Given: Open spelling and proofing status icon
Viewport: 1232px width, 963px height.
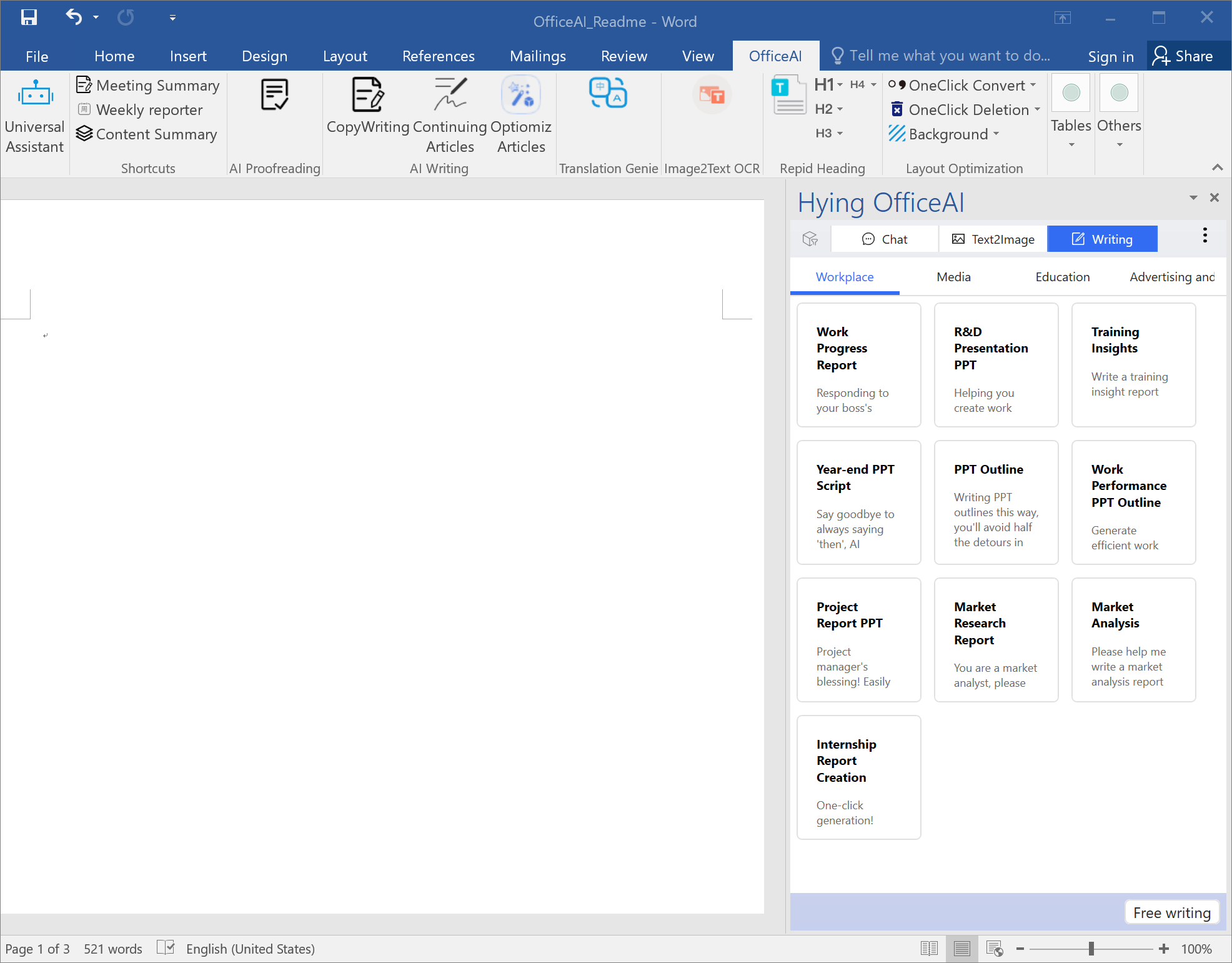Looking at the screenshot, I should pos(166,948).
